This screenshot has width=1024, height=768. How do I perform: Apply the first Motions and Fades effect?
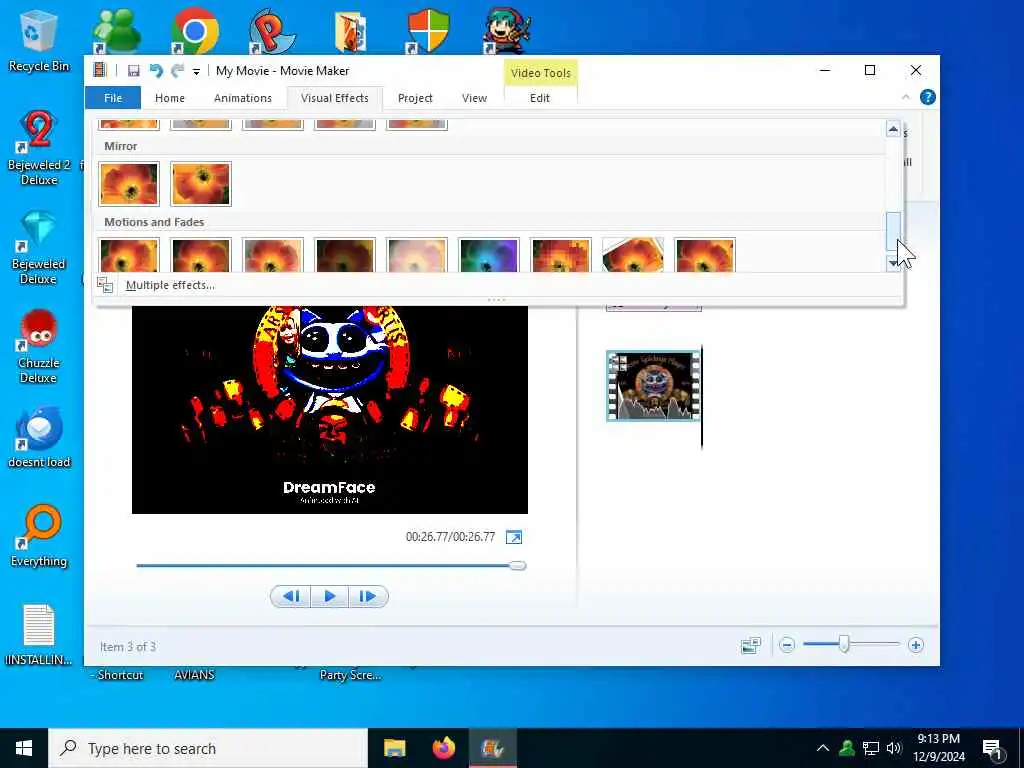129,255
